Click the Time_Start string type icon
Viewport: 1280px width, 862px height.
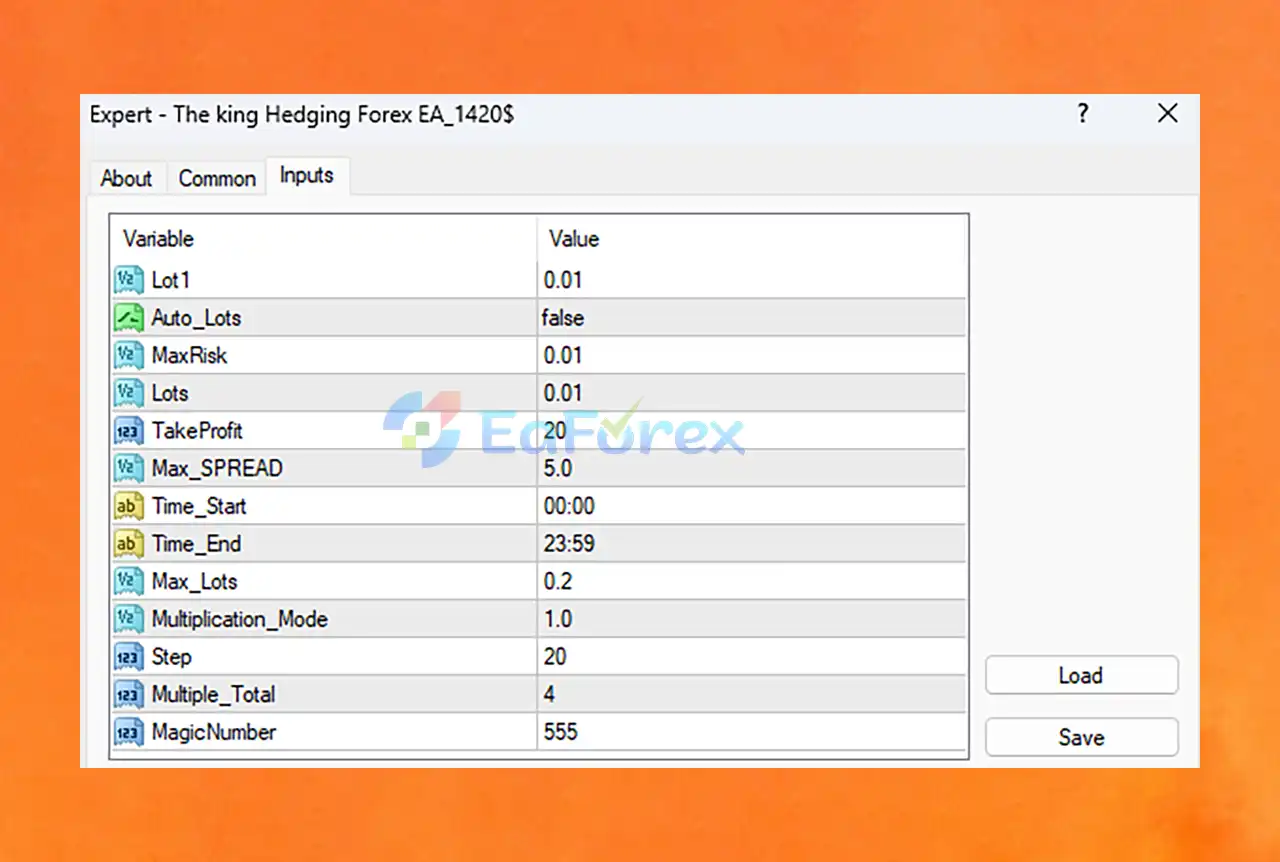point(129,506)
